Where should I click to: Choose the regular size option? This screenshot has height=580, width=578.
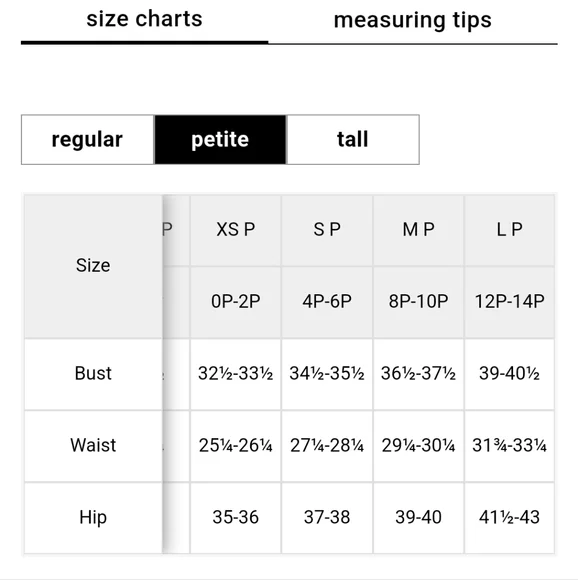coord(87,139)
